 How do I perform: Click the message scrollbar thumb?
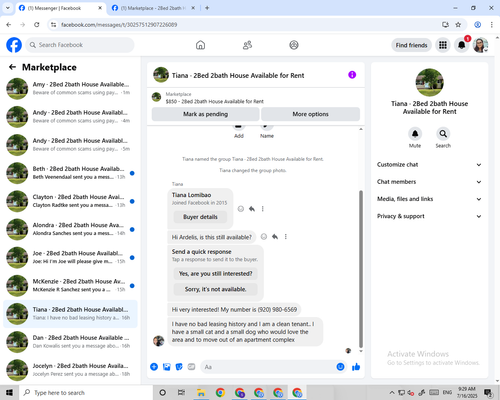(361, 269)
